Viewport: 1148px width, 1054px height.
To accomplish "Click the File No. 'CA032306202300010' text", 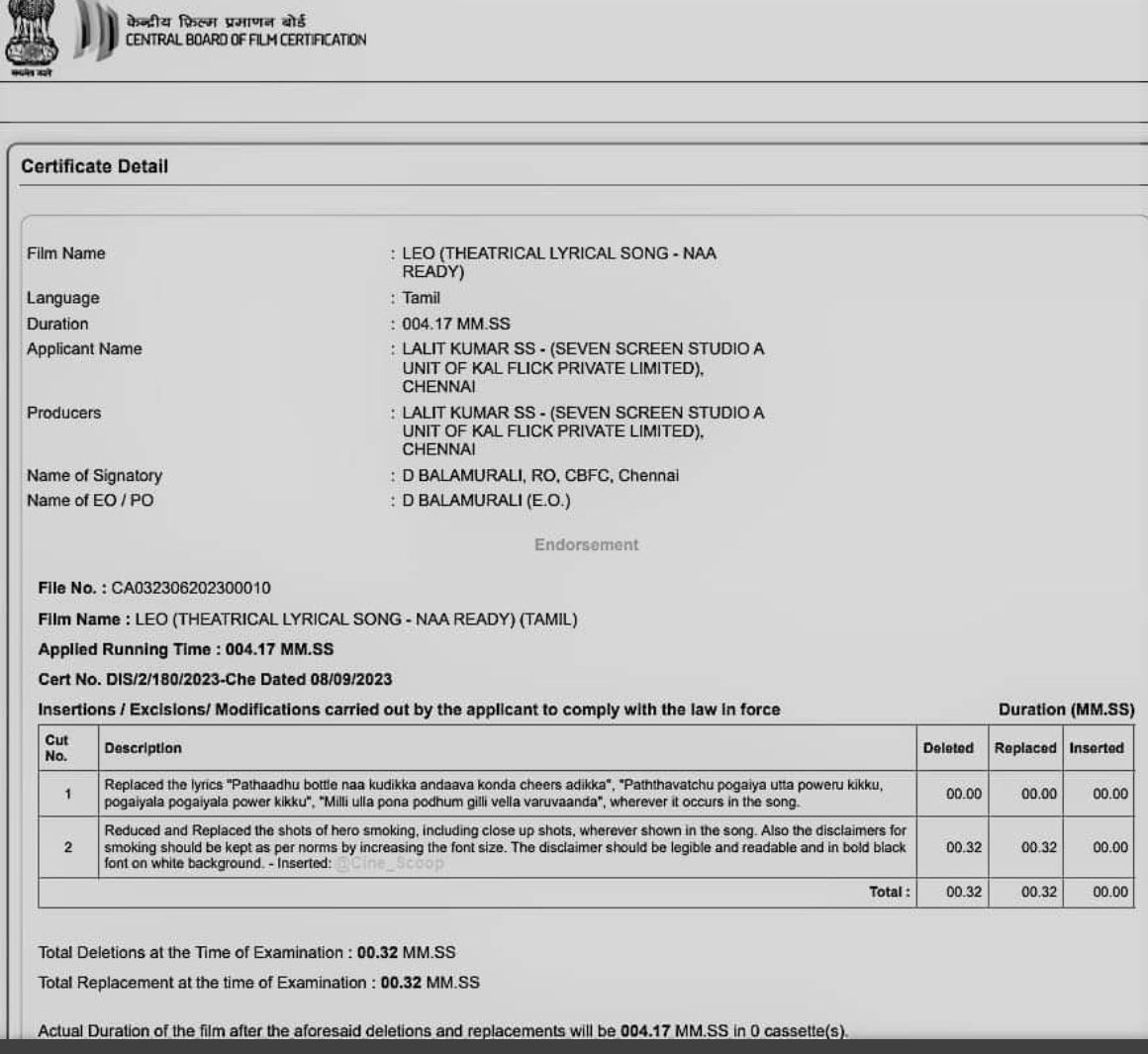I will click(191, 589).
